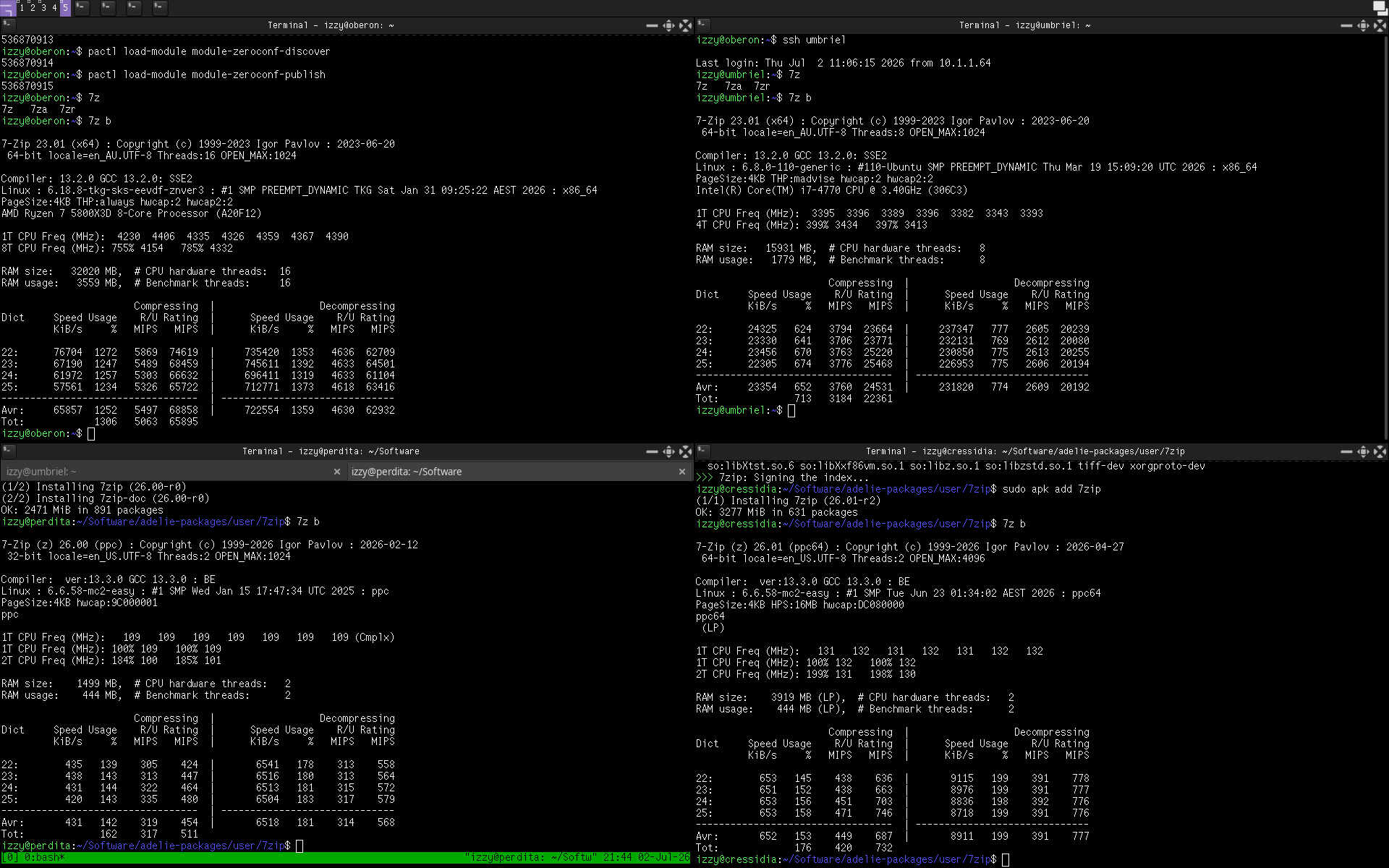The height and width of the screenshot is (868, 1389).
Task: Open window menu icon of perdita terminal
Action: coord(7,451)
